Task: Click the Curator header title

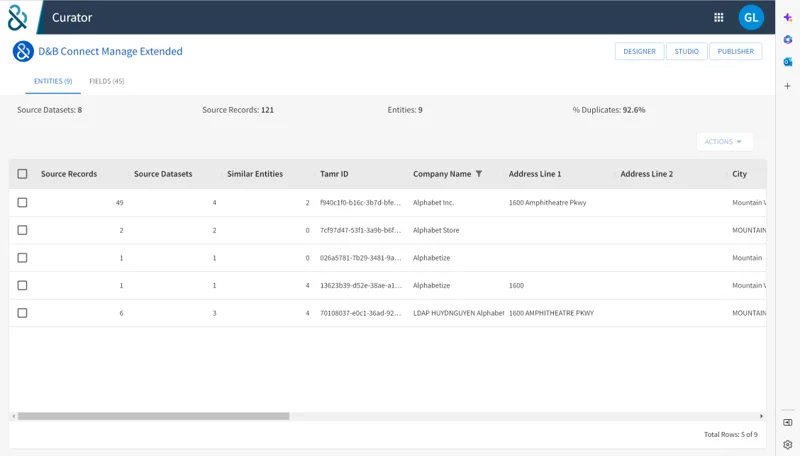Action: click(72, 17)
